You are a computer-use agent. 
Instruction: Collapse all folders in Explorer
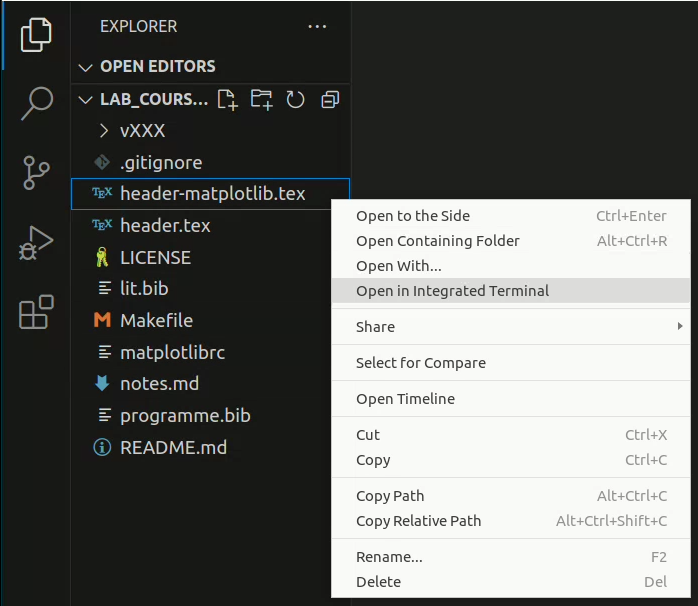pos(330,99)
